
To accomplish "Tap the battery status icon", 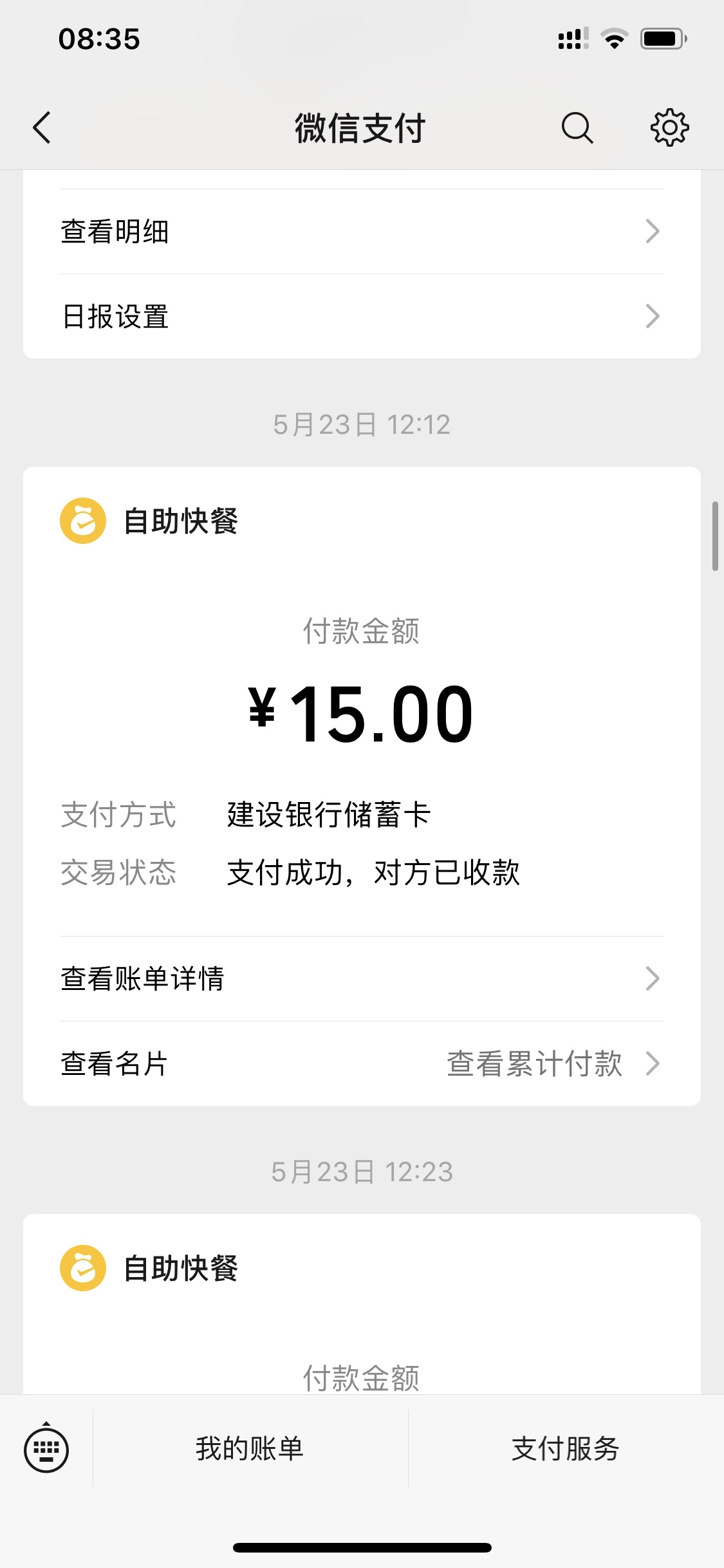I will (663, 39).
